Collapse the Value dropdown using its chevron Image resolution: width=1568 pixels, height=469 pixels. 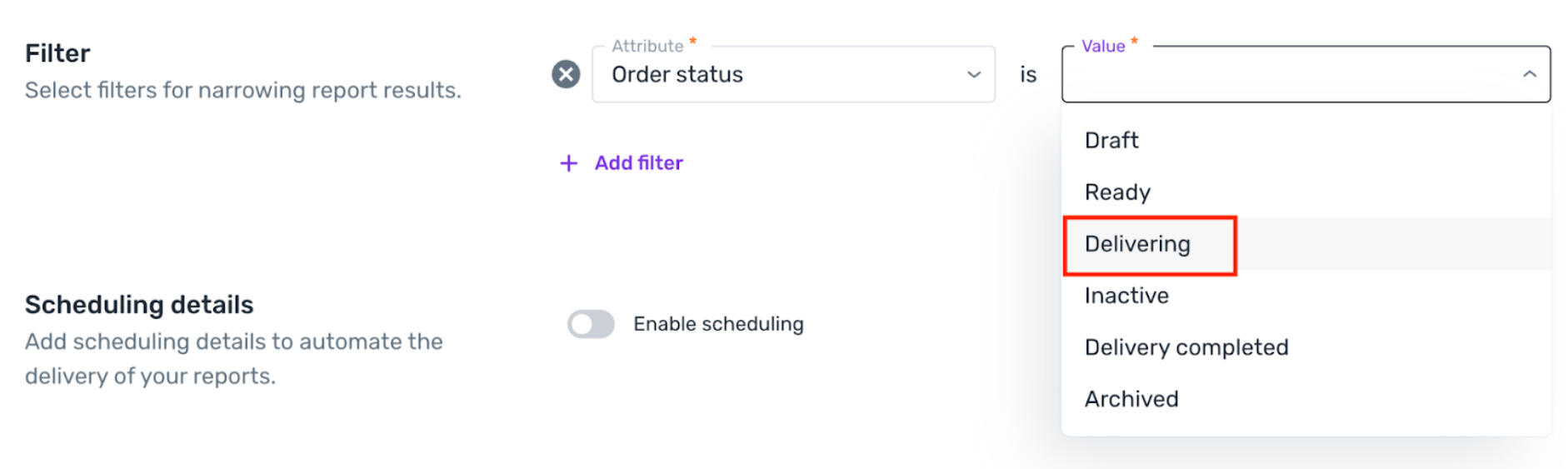coord(1529,74)
